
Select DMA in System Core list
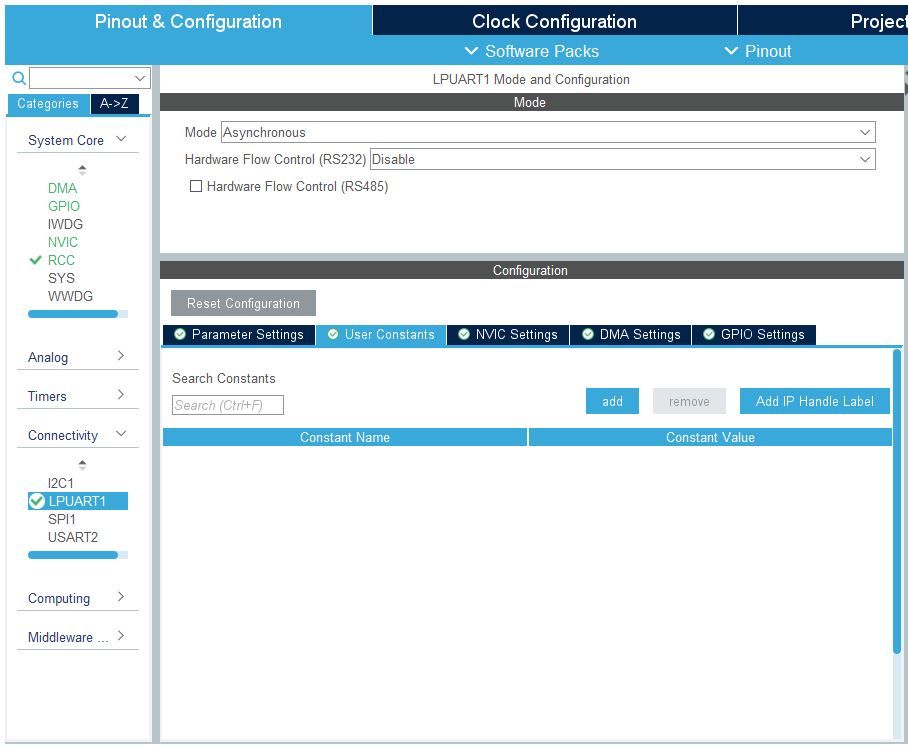pos(63,188)
